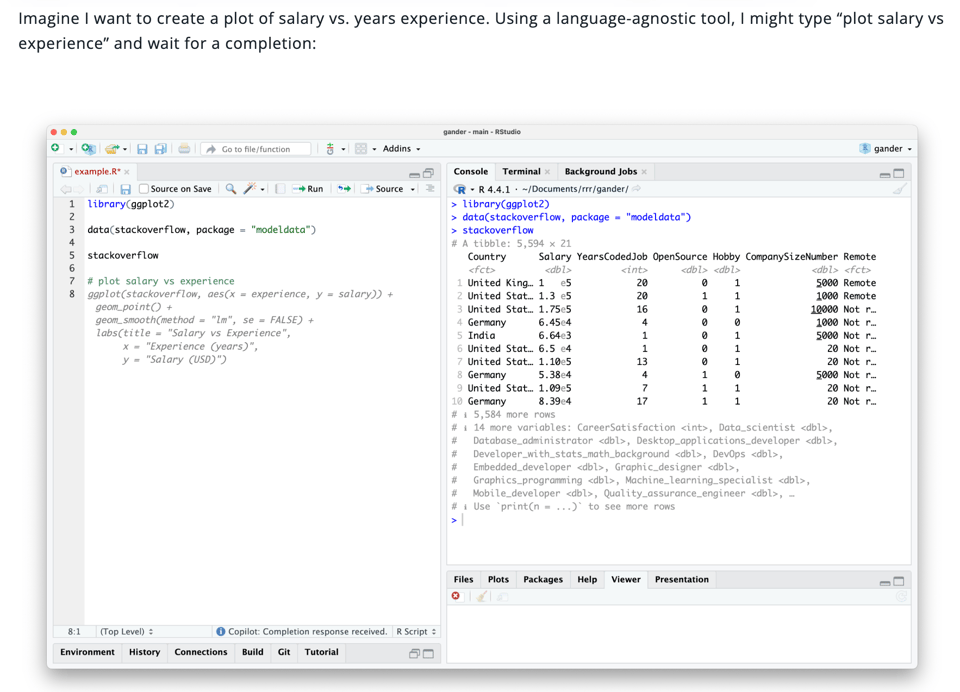Image resolution: width=960 pixels, height=692 pixels.
Task: Enable the Source on Save checkbox
Action: point(143,188)
